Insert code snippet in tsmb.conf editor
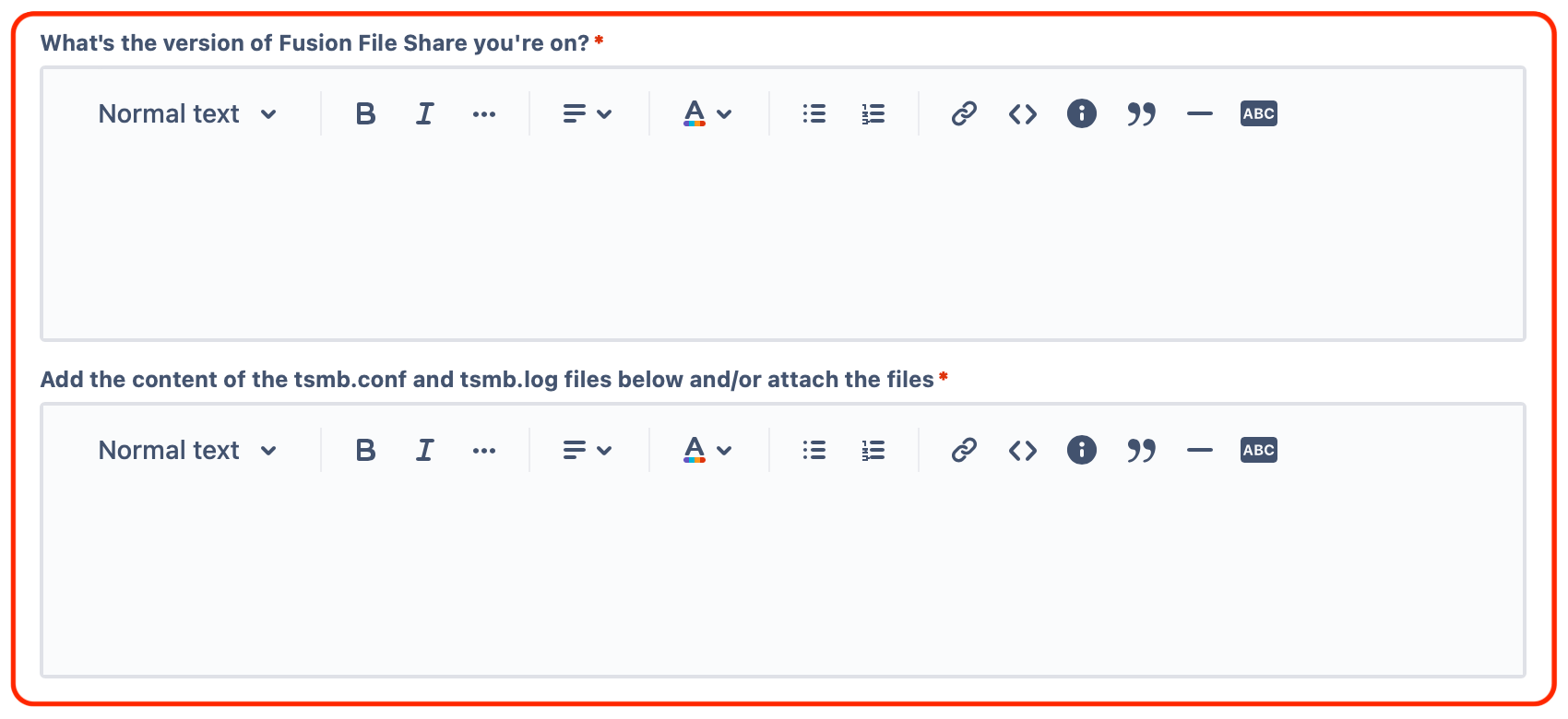Screen dimensions: 1568x719 click(x=1023, y=451)
